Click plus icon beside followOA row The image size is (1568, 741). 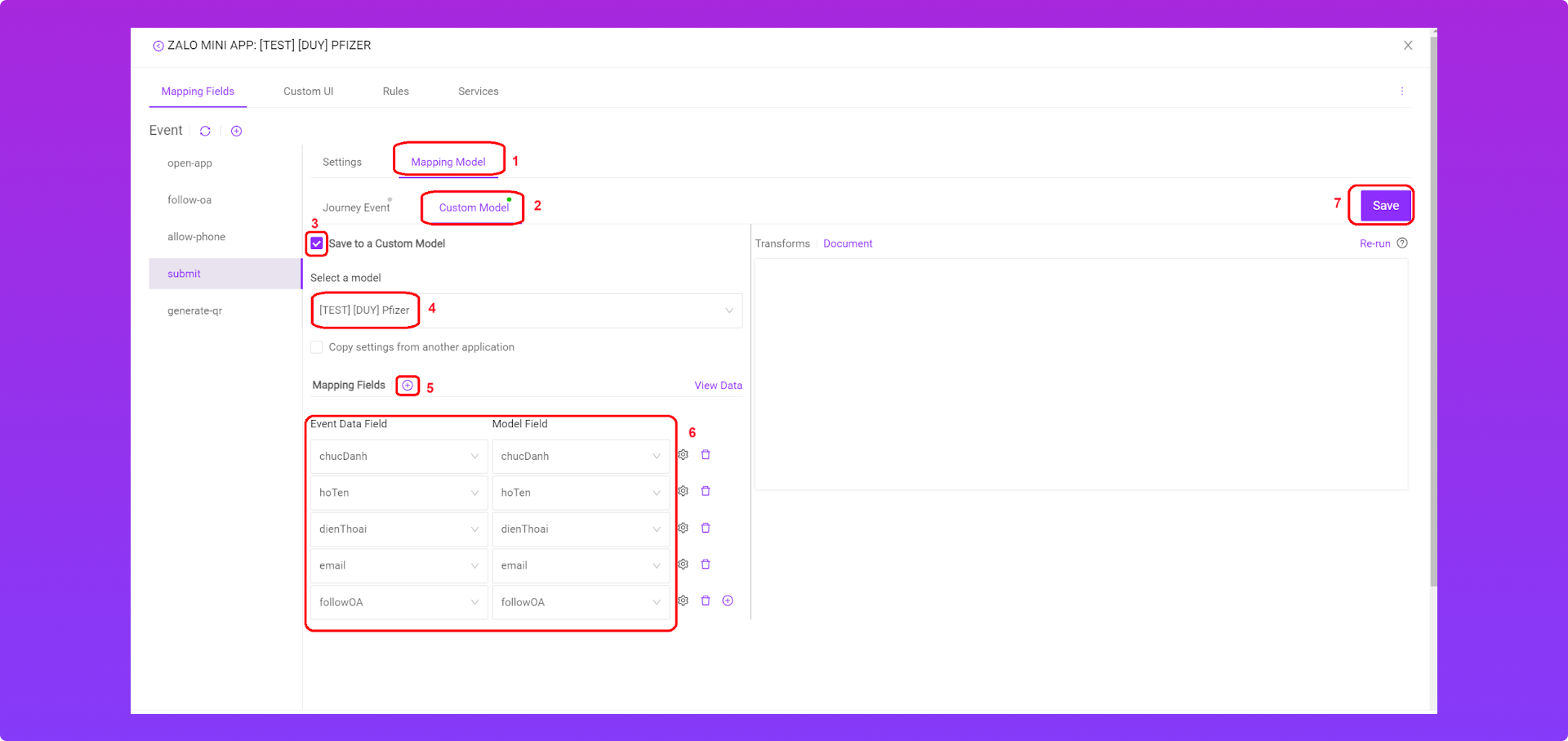pos(728,601)
